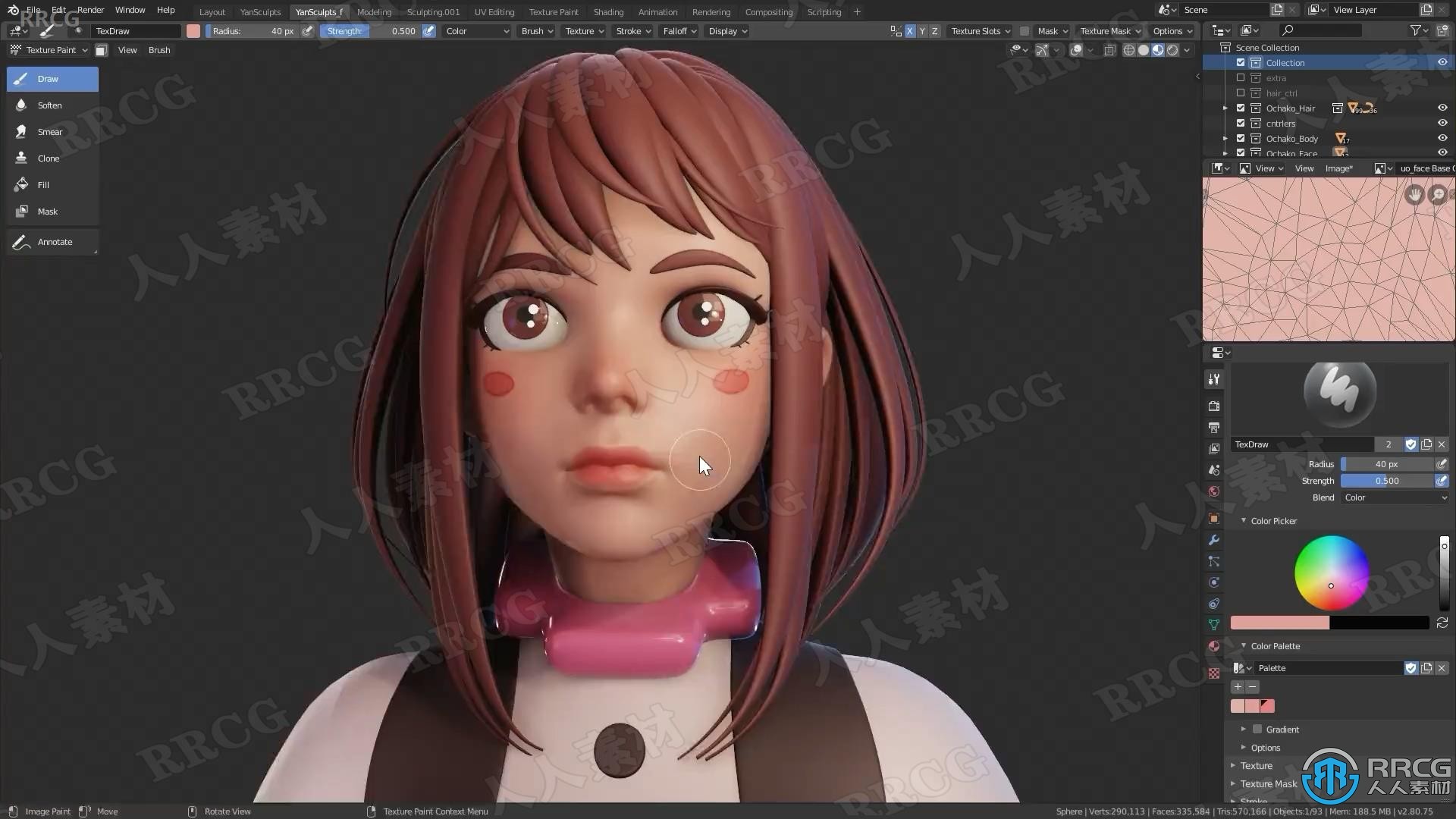This screenshot has width=1456, height=819.
Task: Select the Fill bucket tool
Action: pyautogui.click(x=52, y=185)
